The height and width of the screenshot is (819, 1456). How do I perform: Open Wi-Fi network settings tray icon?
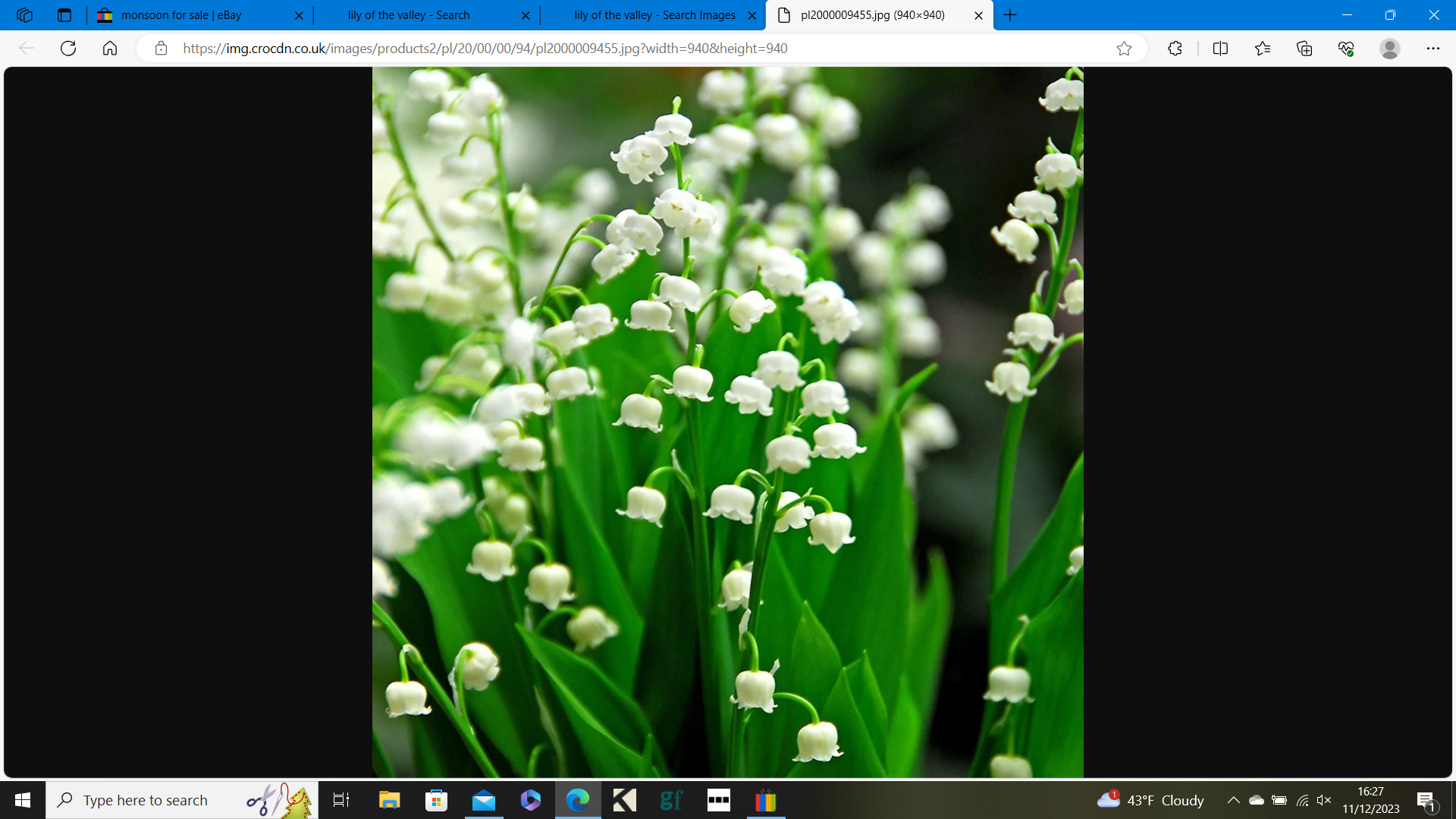click(1302, 800)
